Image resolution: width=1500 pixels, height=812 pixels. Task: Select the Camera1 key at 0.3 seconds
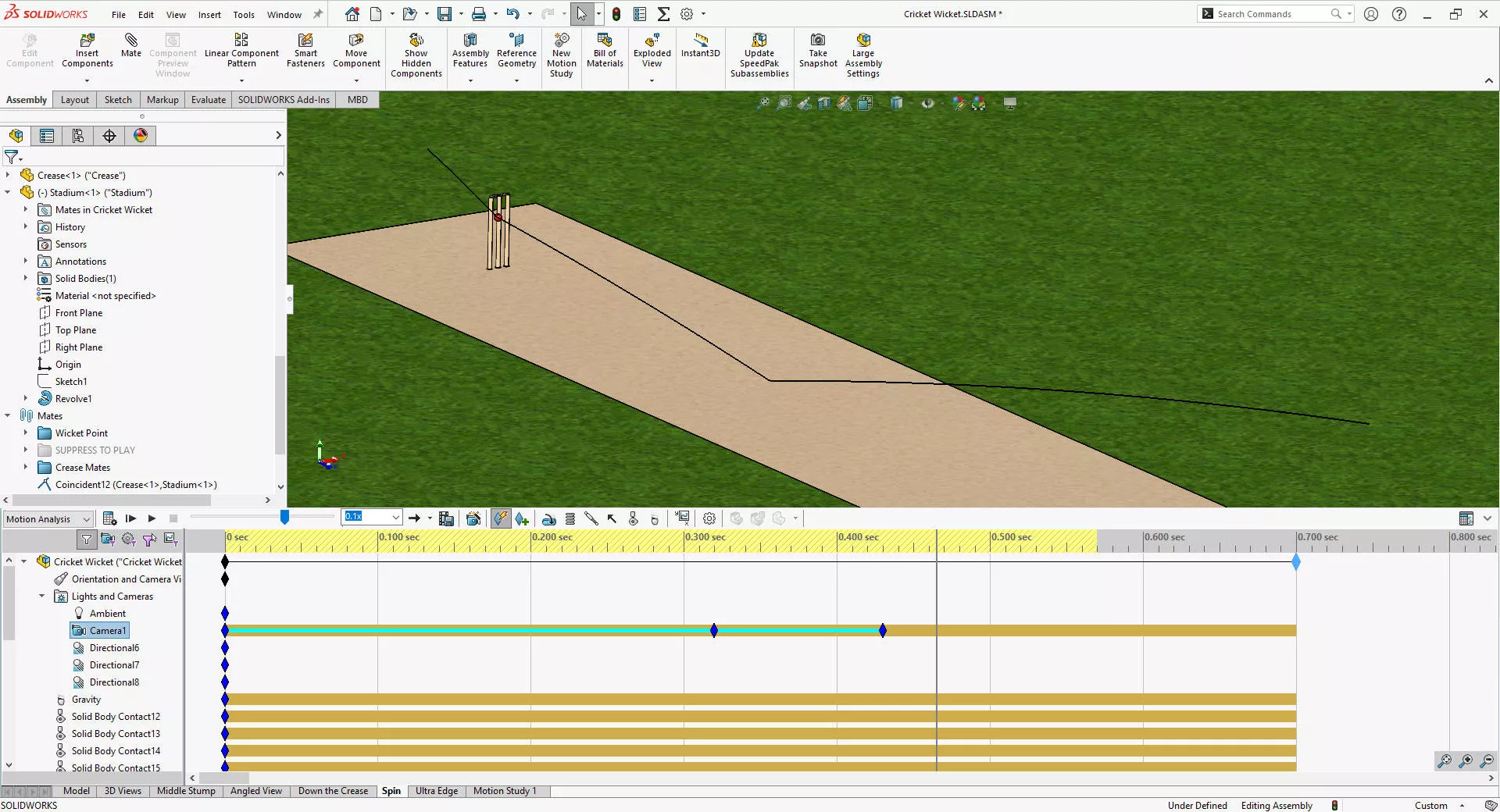pyautogui.click(x=713, y=631)
